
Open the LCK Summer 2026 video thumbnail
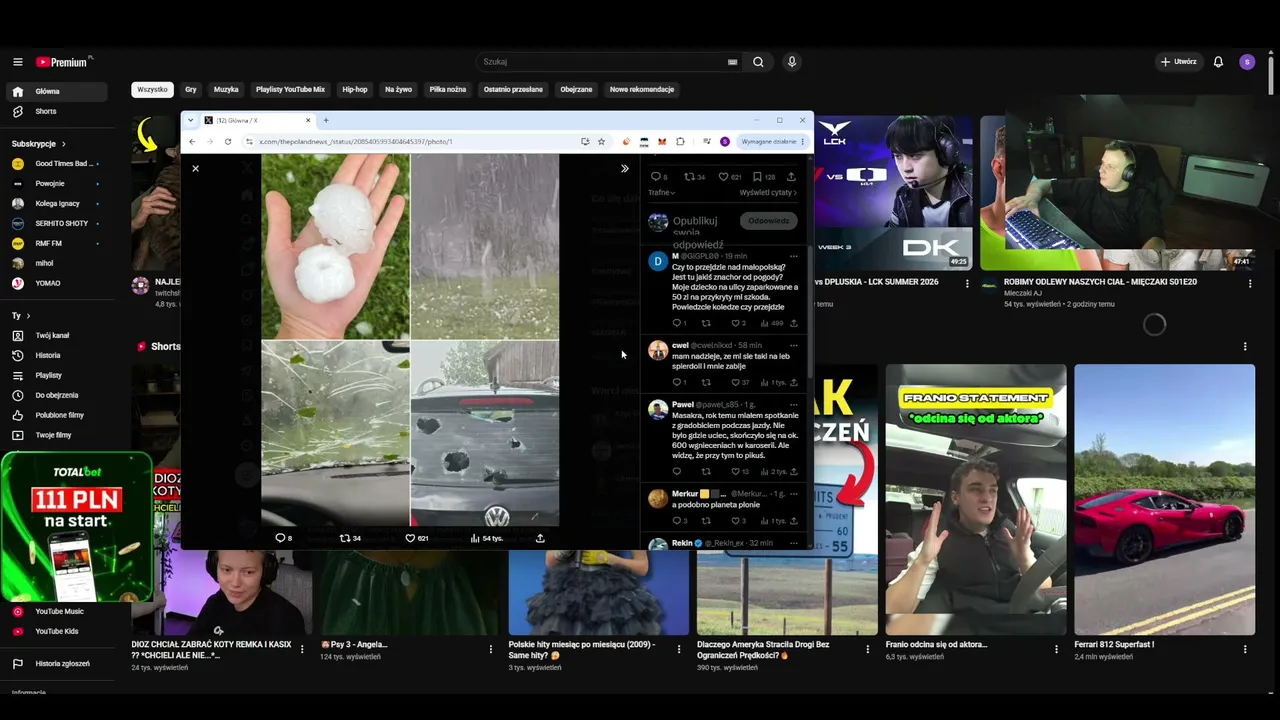pos(893,193)
